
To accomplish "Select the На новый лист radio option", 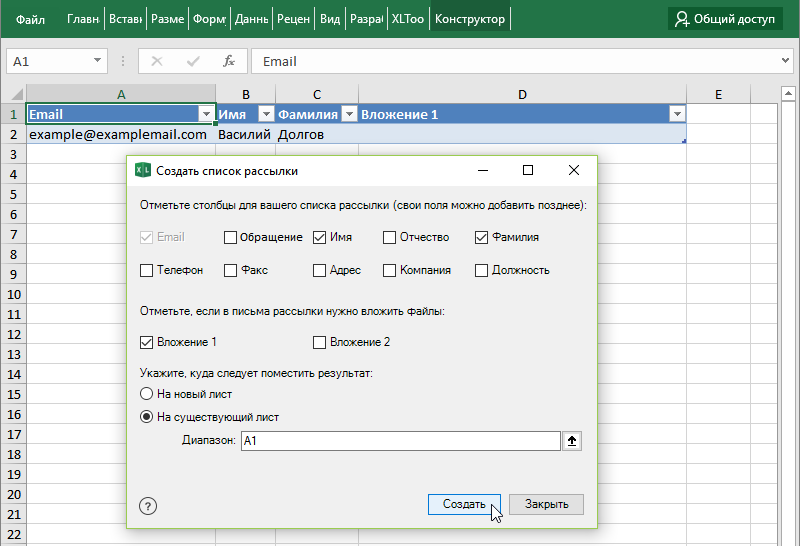I will coord(147,394).
